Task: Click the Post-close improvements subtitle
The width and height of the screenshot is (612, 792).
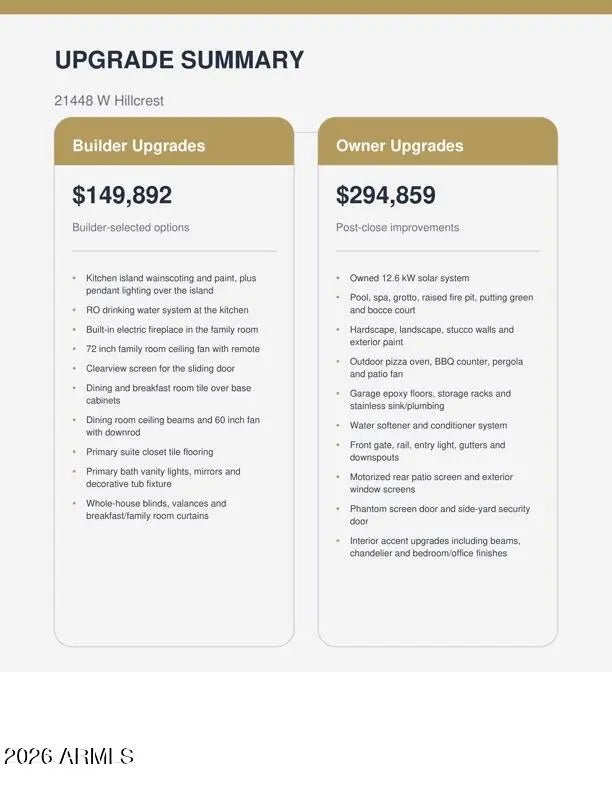Action: click(397, 228)
